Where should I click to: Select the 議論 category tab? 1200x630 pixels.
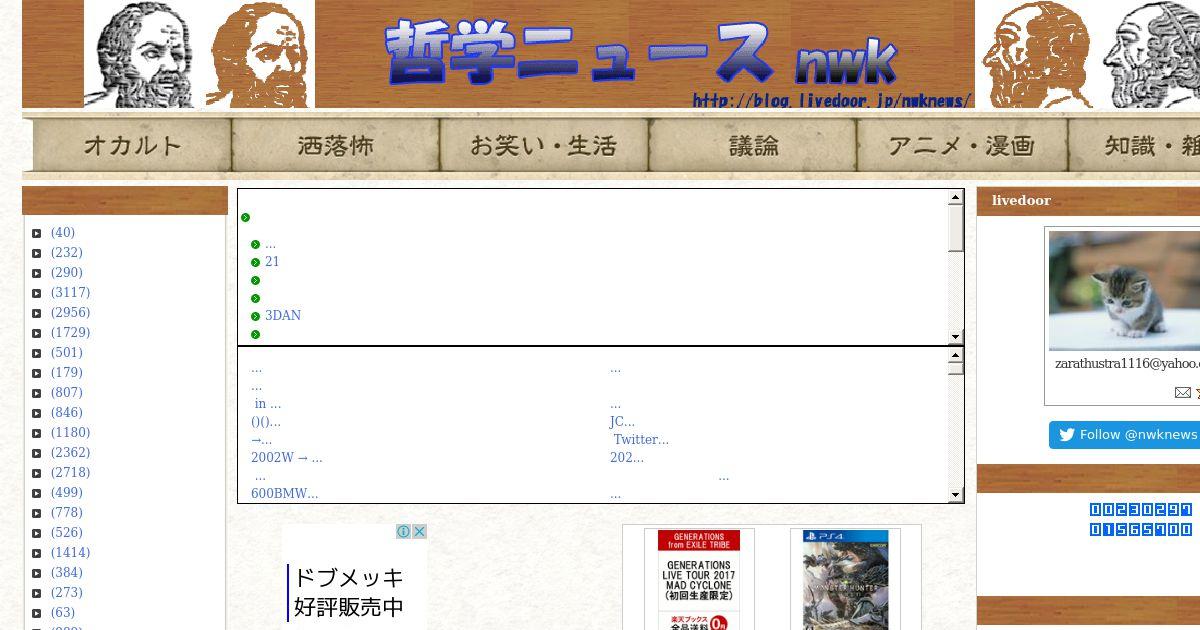coord(753,146)
